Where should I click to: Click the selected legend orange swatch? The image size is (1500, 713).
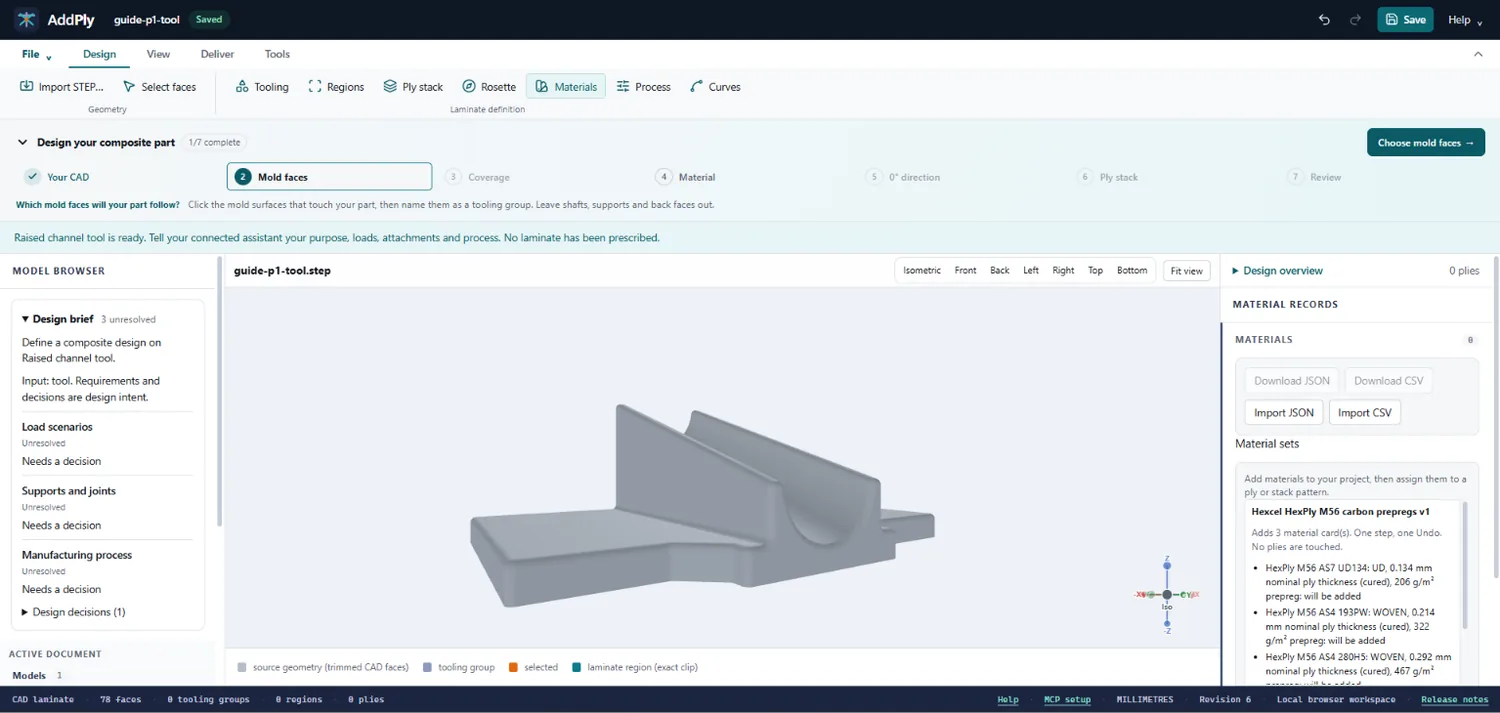click(x=513, y=667)
